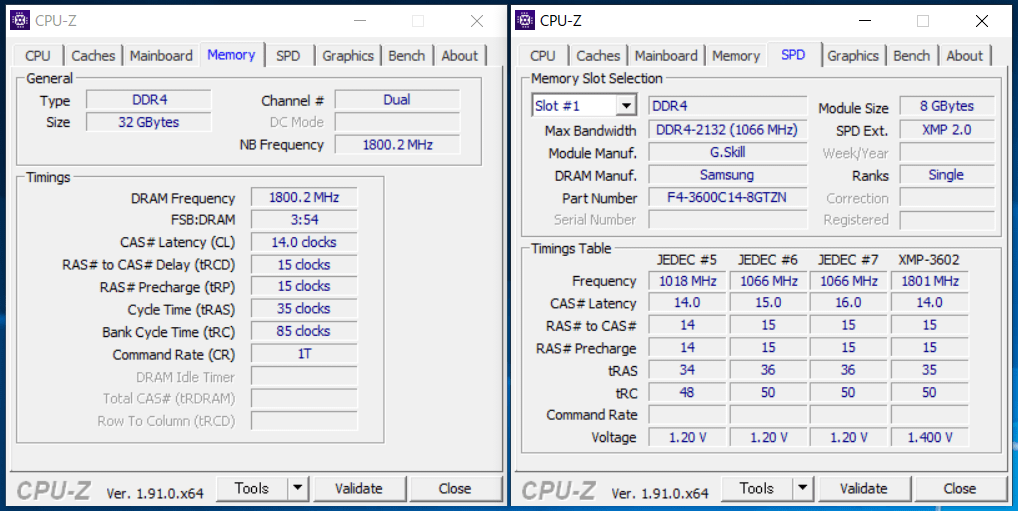Click XMP-3602 voltage 1.400 V cell
Image resolution: width=1018 pixels, height=511 pixels.
930,438
